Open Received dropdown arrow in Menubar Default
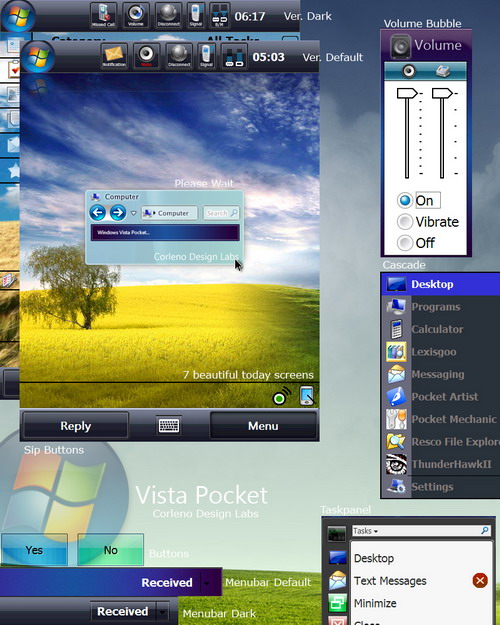The height and width of the screenshot is (625, 500). [x=207, y=583]
